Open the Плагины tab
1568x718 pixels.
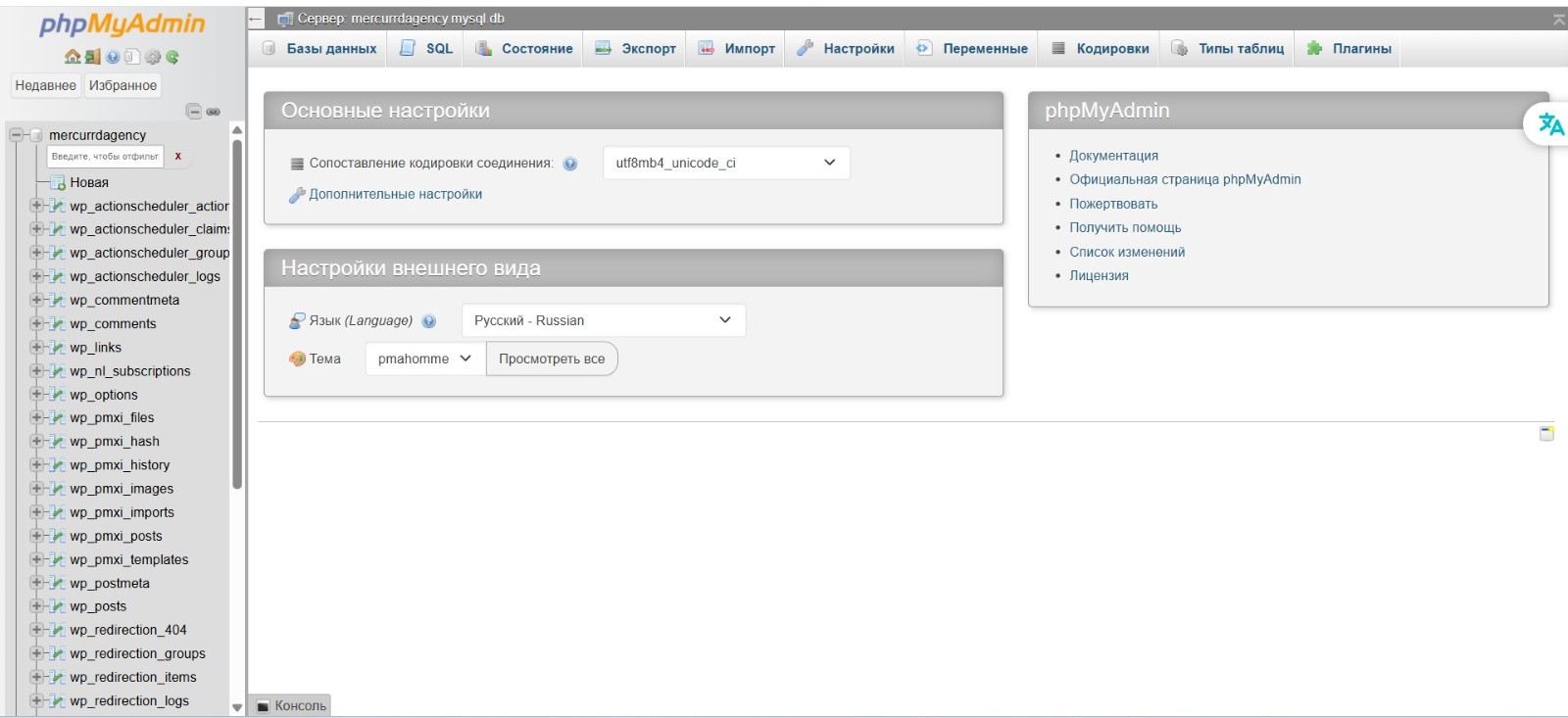[x=1348, y=48]
